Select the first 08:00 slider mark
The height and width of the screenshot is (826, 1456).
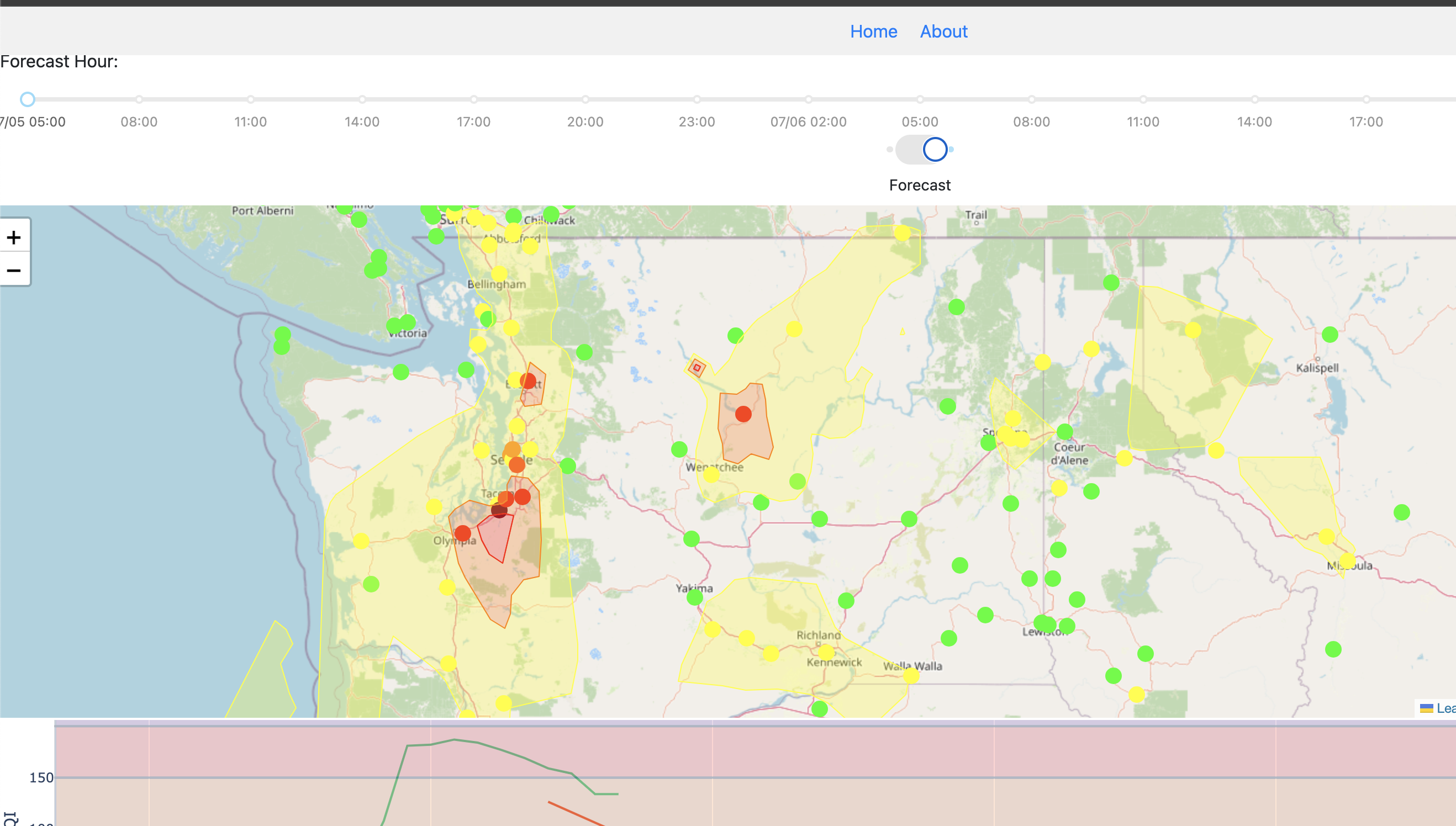click(x=139, y=99)
